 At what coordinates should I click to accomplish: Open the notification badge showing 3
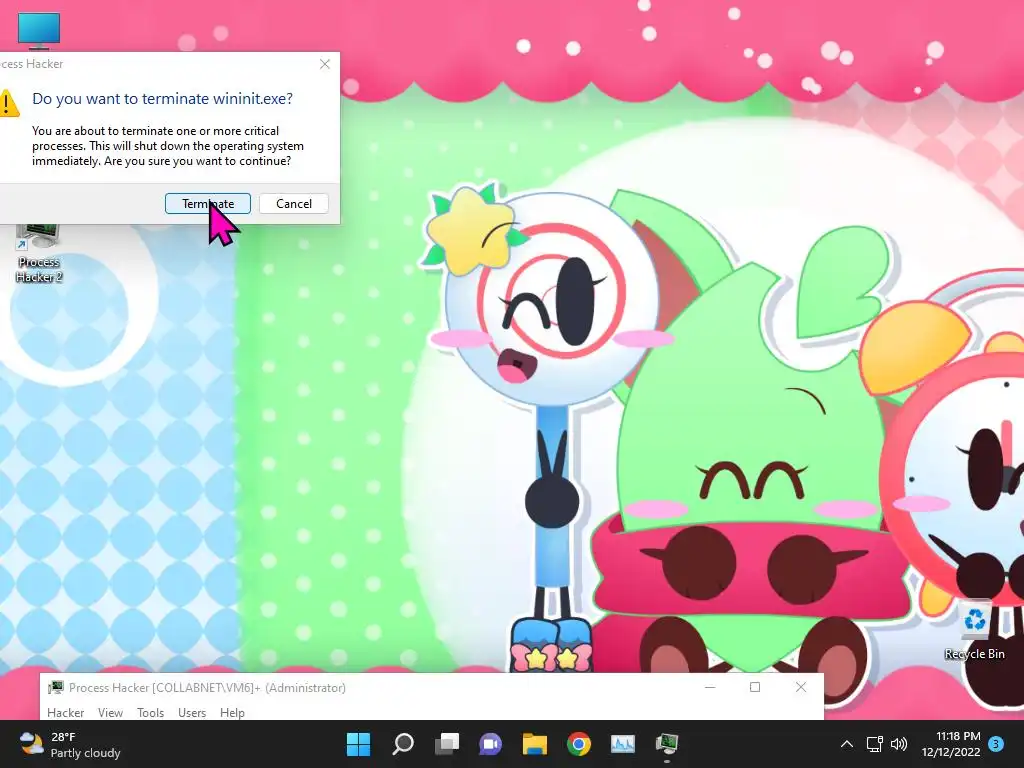[x=996, y=744]
